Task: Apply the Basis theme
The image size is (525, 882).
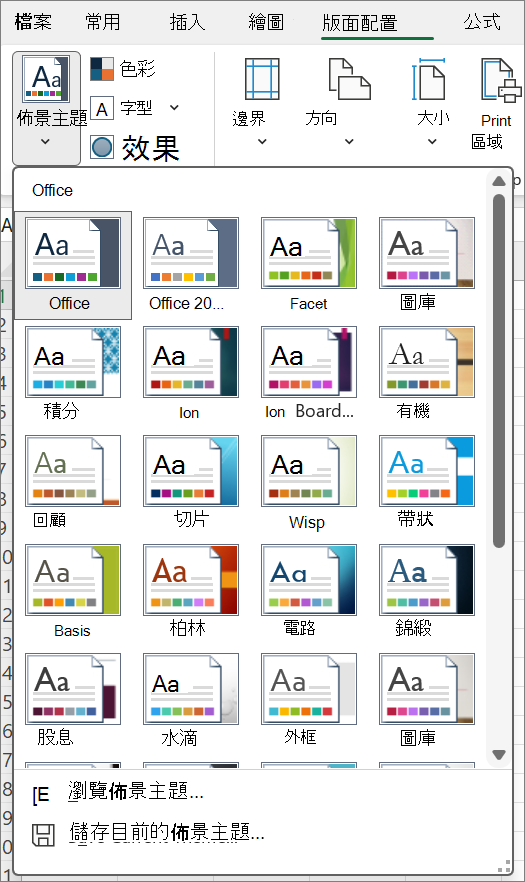Action: [73, 592]
